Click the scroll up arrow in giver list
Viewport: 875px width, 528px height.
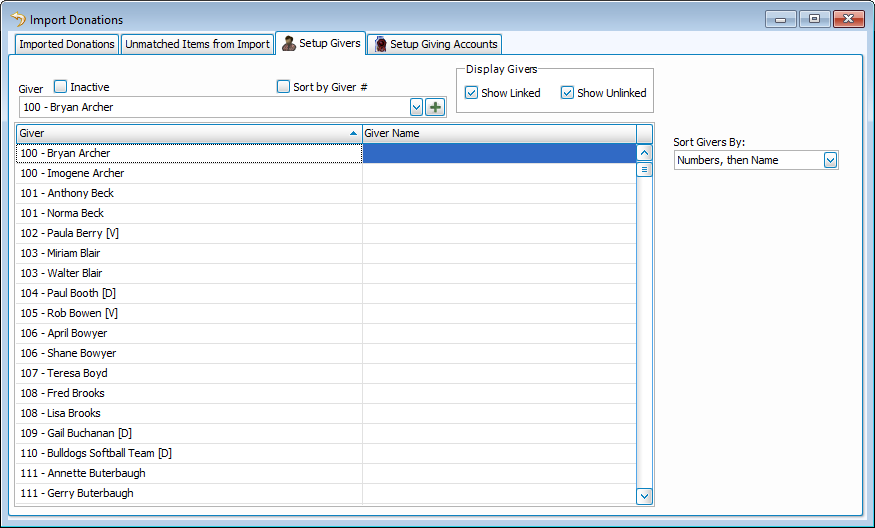644,153
